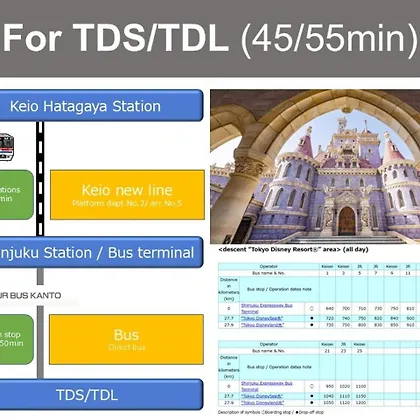Select the Keio Hatagaya Station box
Screen dimensions: 420x420
[x=101, y=106]
